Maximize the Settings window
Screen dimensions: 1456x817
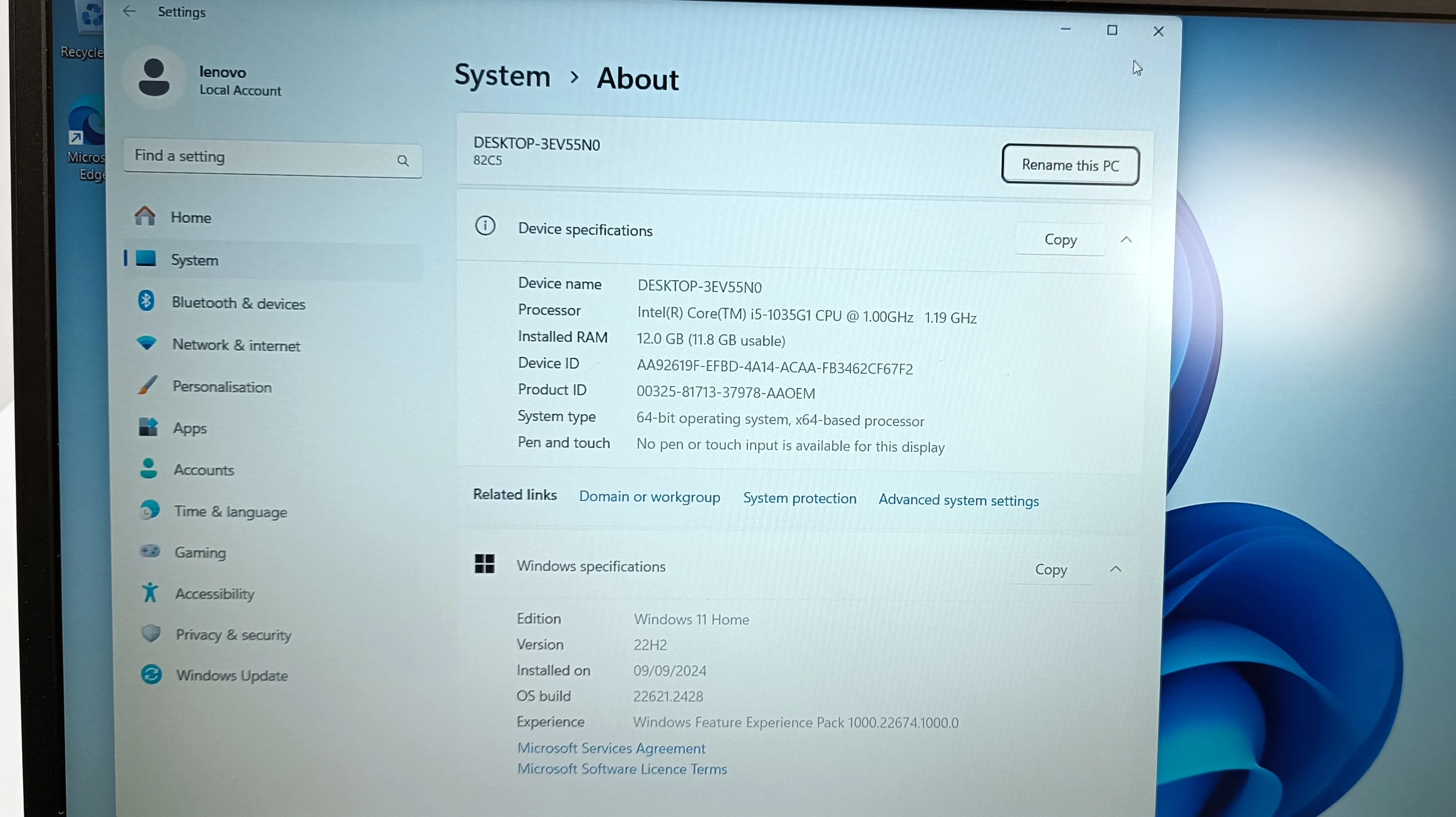(x=1112, y=30)
